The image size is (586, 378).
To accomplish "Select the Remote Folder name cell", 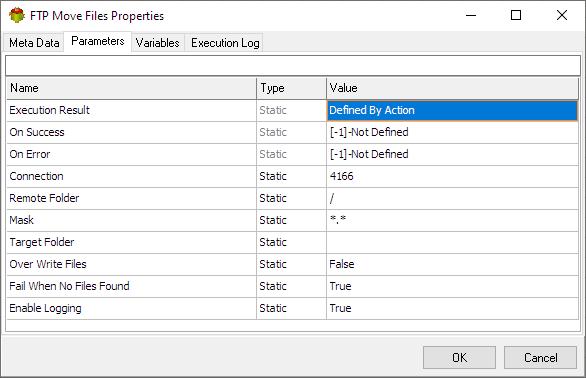I will pos(131,199).
